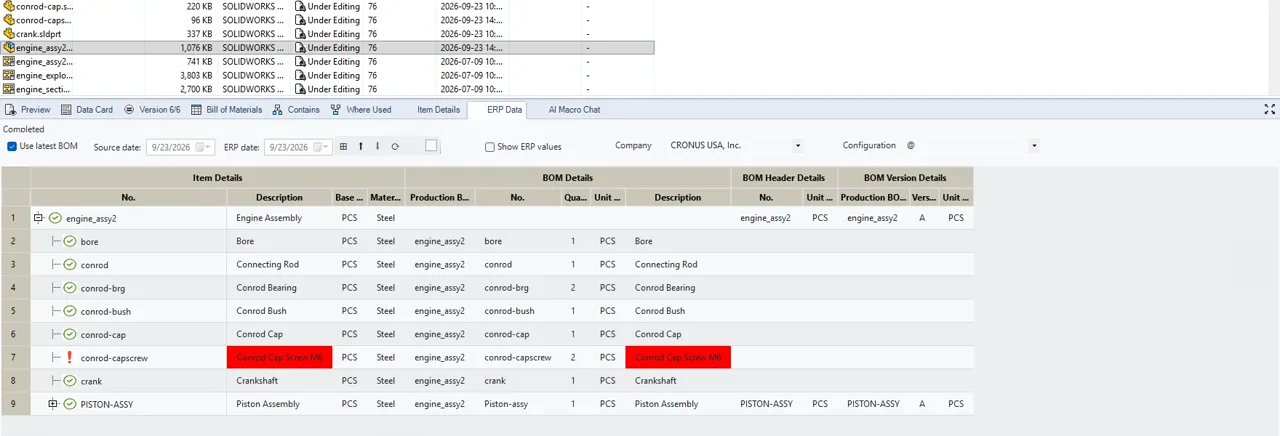Open the Where Used tab

361,109
